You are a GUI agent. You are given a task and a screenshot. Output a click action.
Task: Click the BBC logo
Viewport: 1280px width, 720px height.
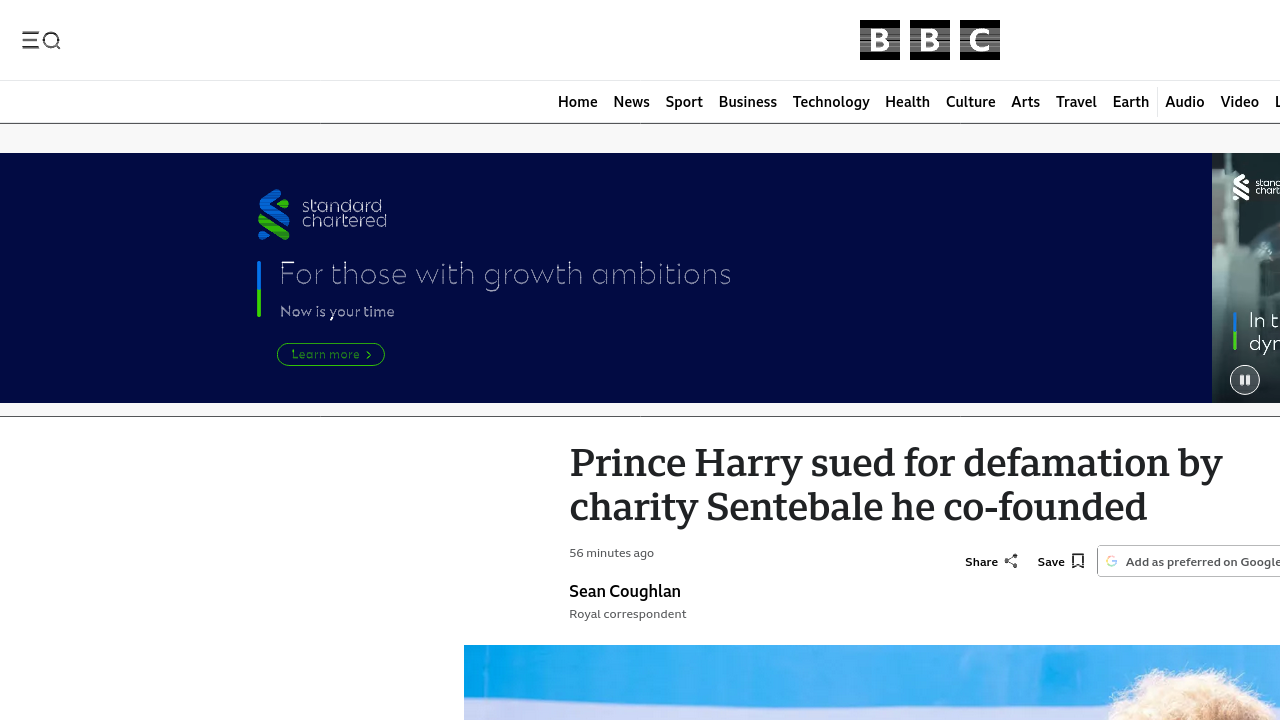[929, 40]
